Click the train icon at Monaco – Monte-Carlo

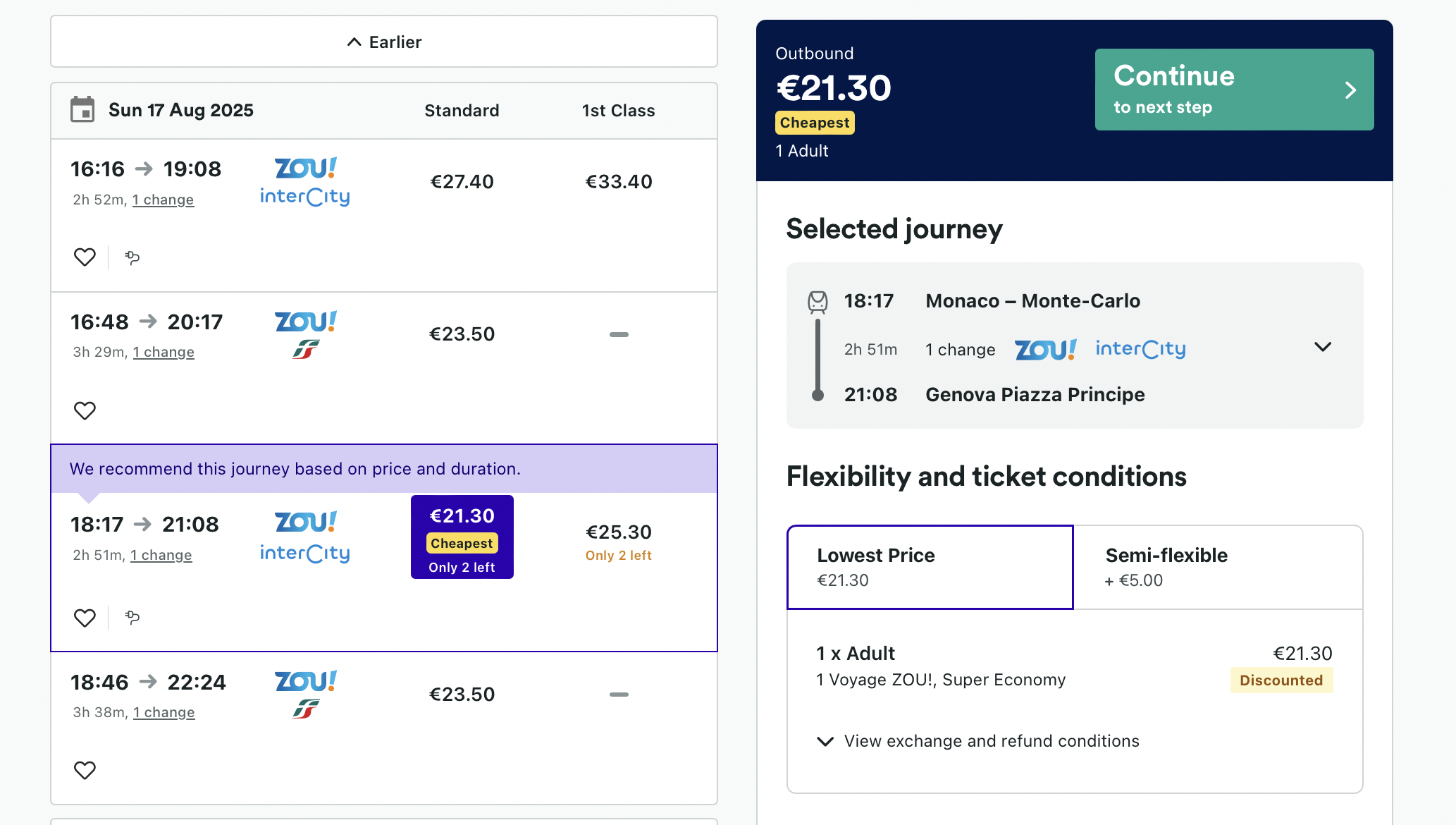[x=818, y=302]
